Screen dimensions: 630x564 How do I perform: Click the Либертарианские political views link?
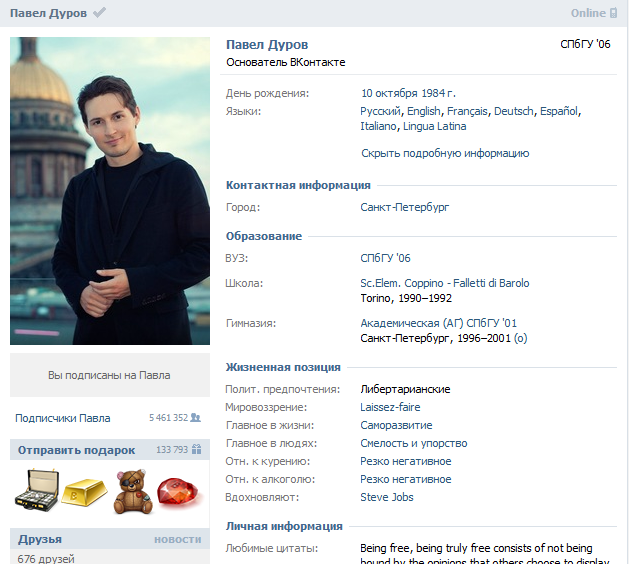[405, 389]
